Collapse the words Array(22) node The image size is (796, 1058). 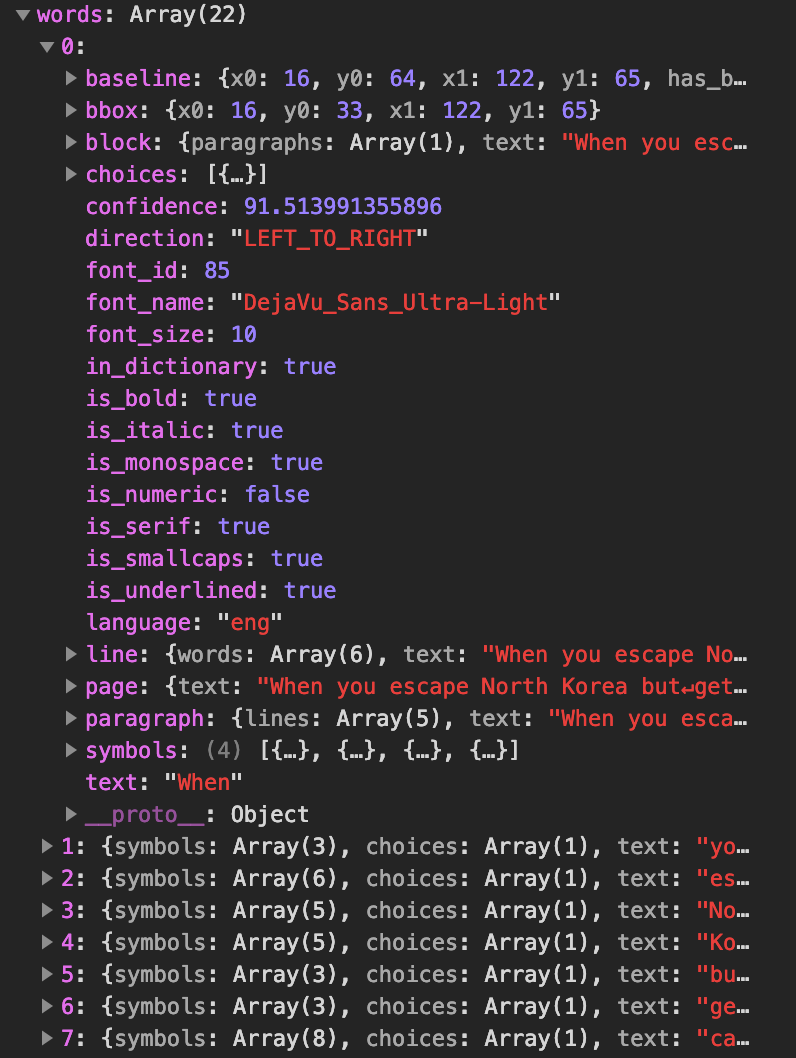23,15
